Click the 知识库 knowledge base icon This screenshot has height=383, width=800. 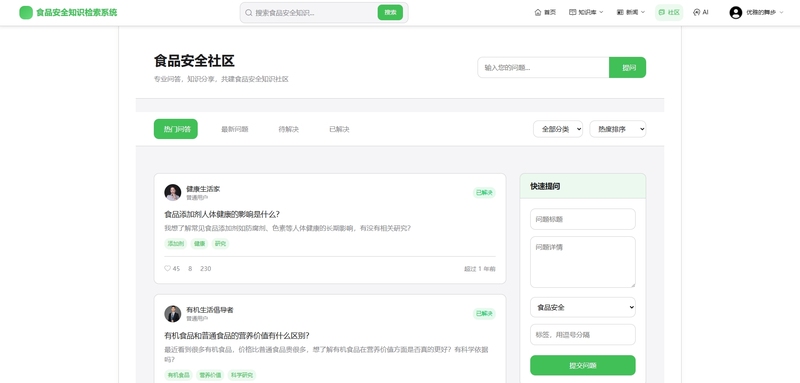572,12
